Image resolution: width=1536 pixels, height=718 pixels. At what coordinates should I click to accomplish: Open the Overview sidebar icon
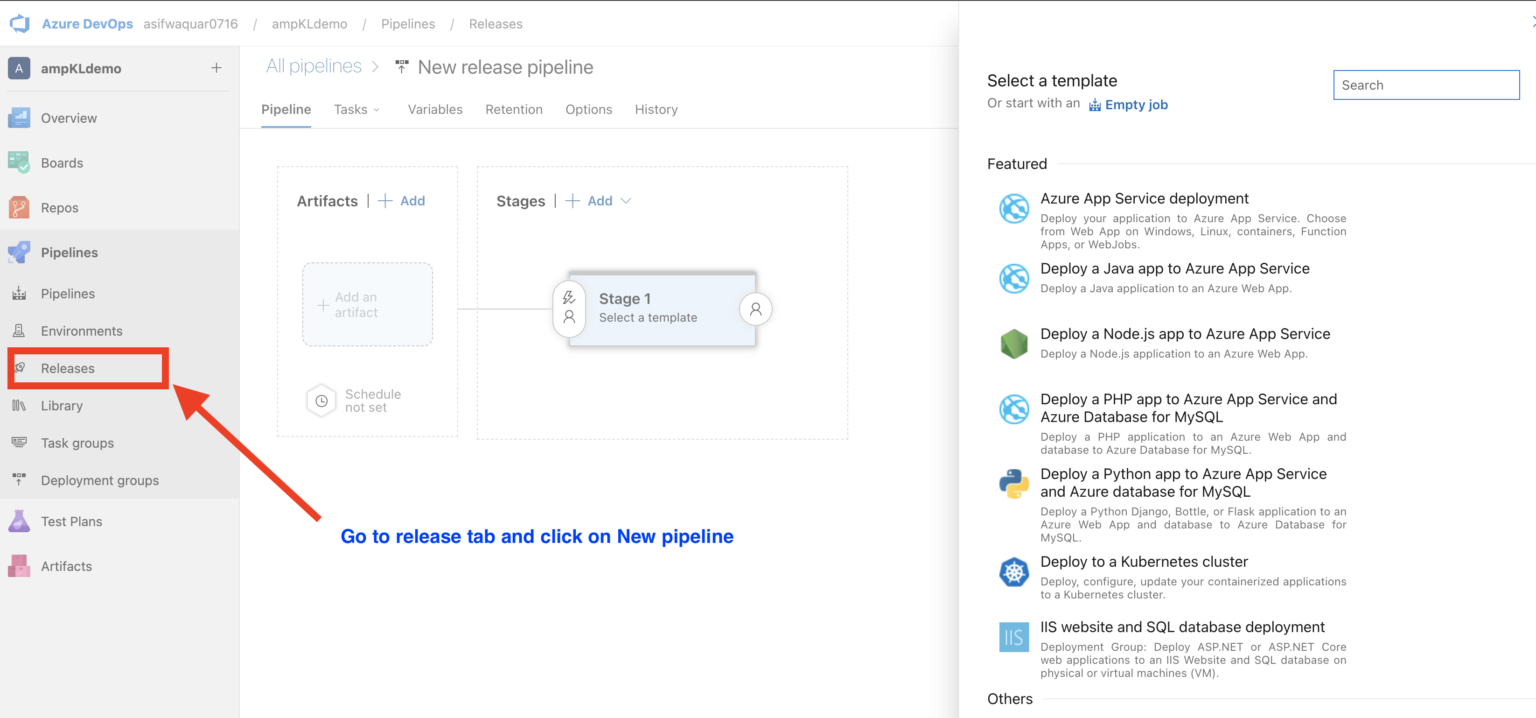tap(19, 118)
